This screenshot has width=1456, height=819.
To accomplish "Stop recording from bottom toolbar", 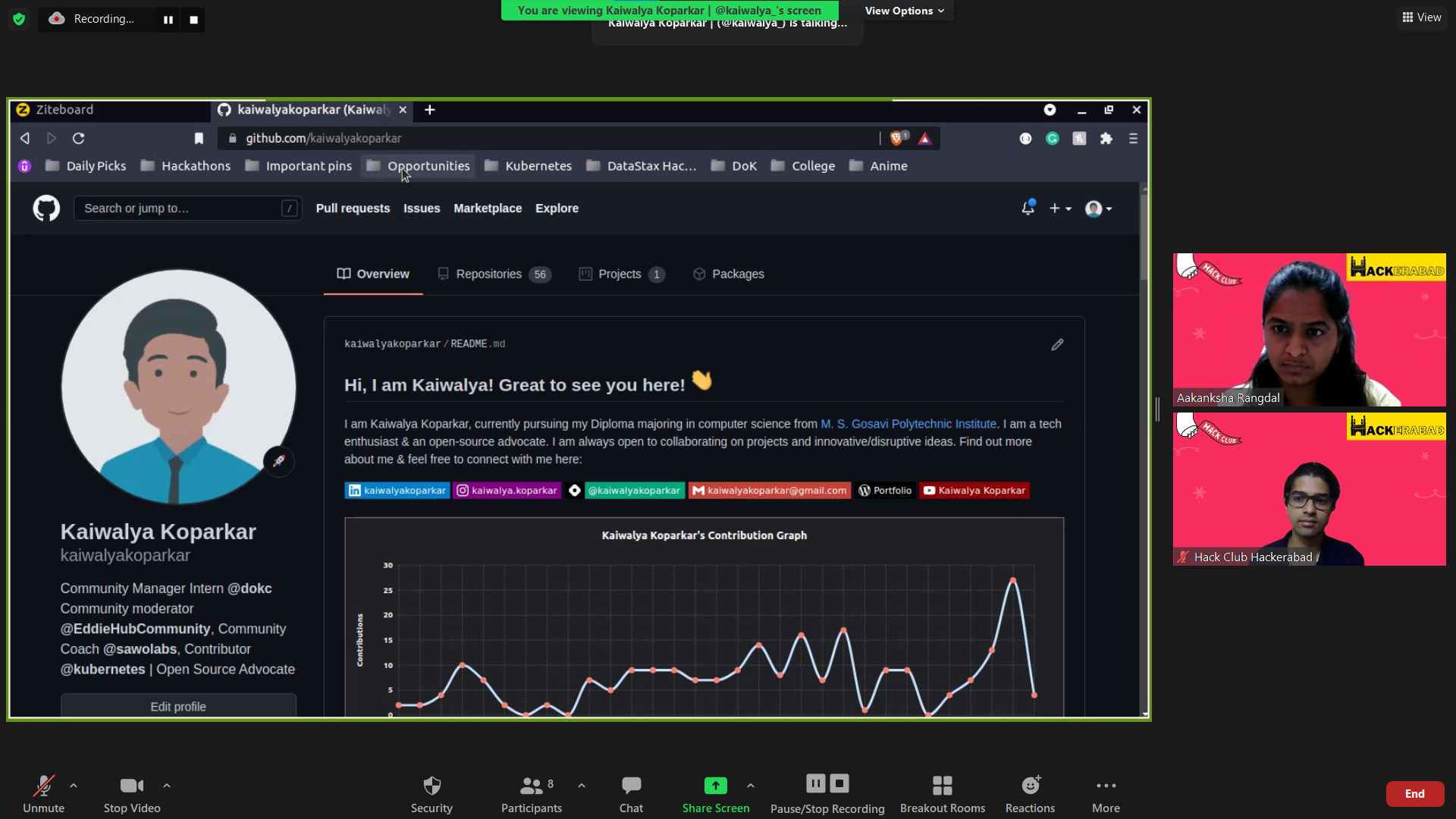I will pyautogui.click(x=839, y=783).
